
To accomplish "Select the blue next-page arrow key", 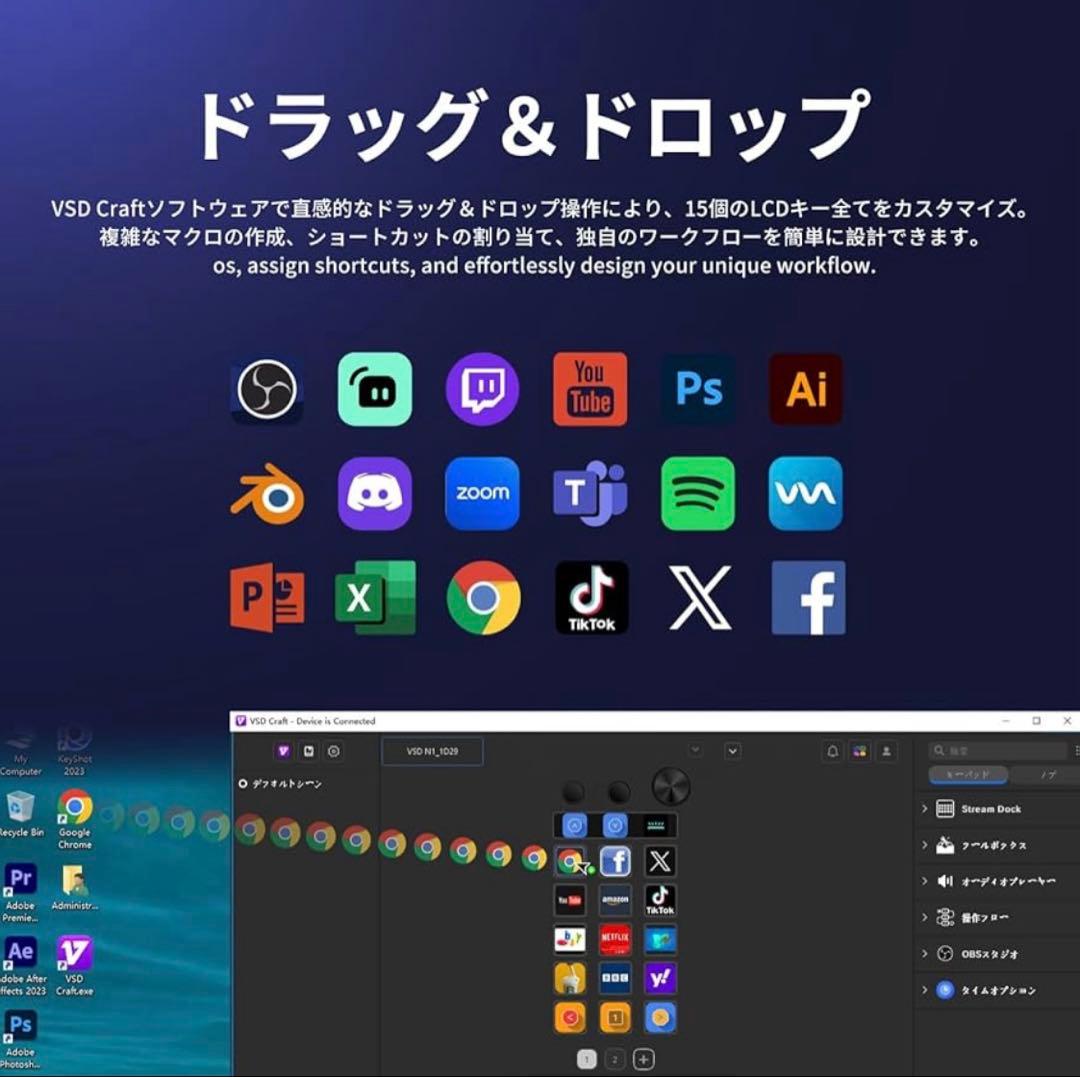I will pyautogui.click(x=660, y=1018).
